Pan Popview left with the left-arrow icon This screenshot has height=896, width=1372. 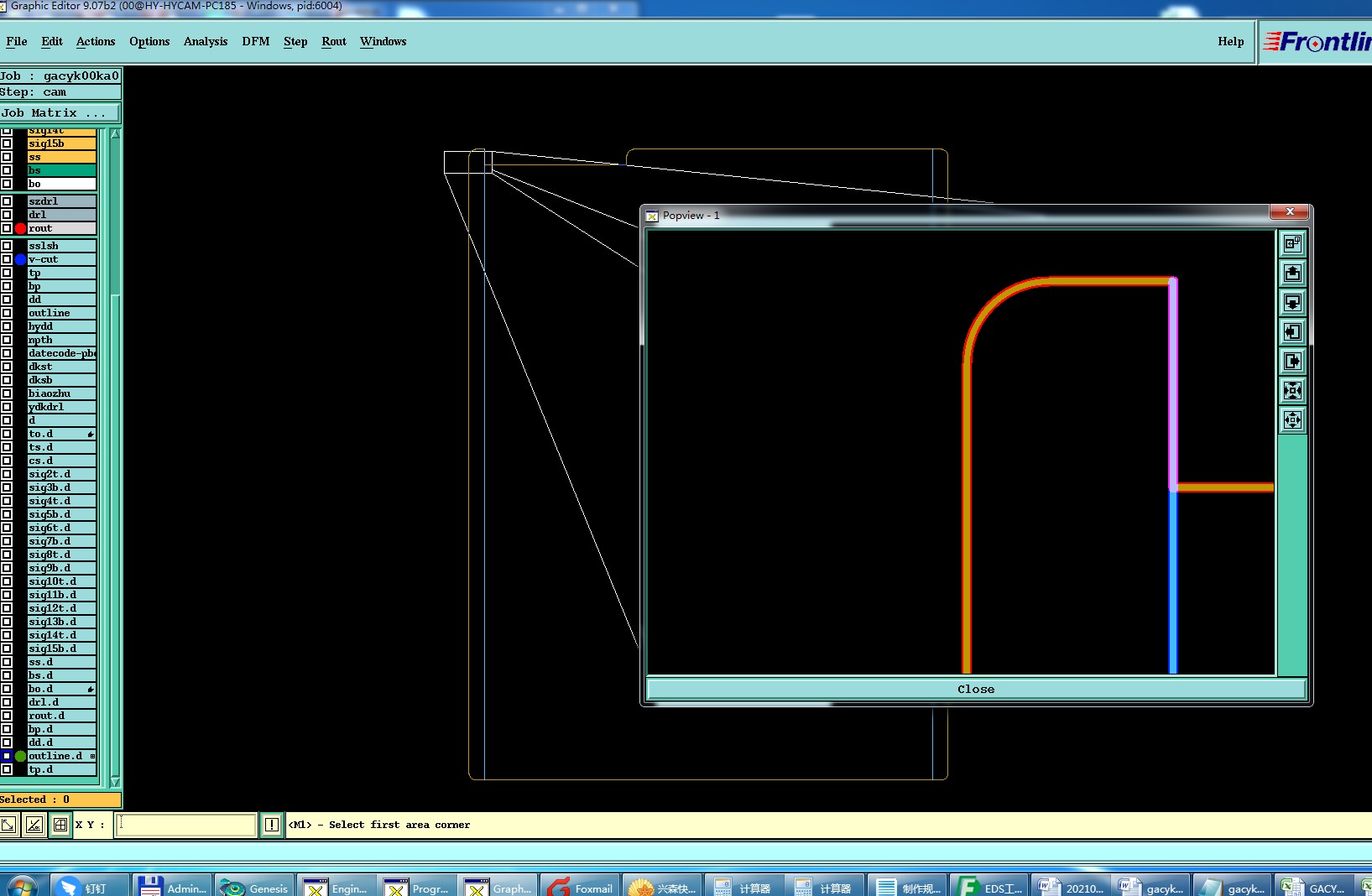[x=1292, y=331]
